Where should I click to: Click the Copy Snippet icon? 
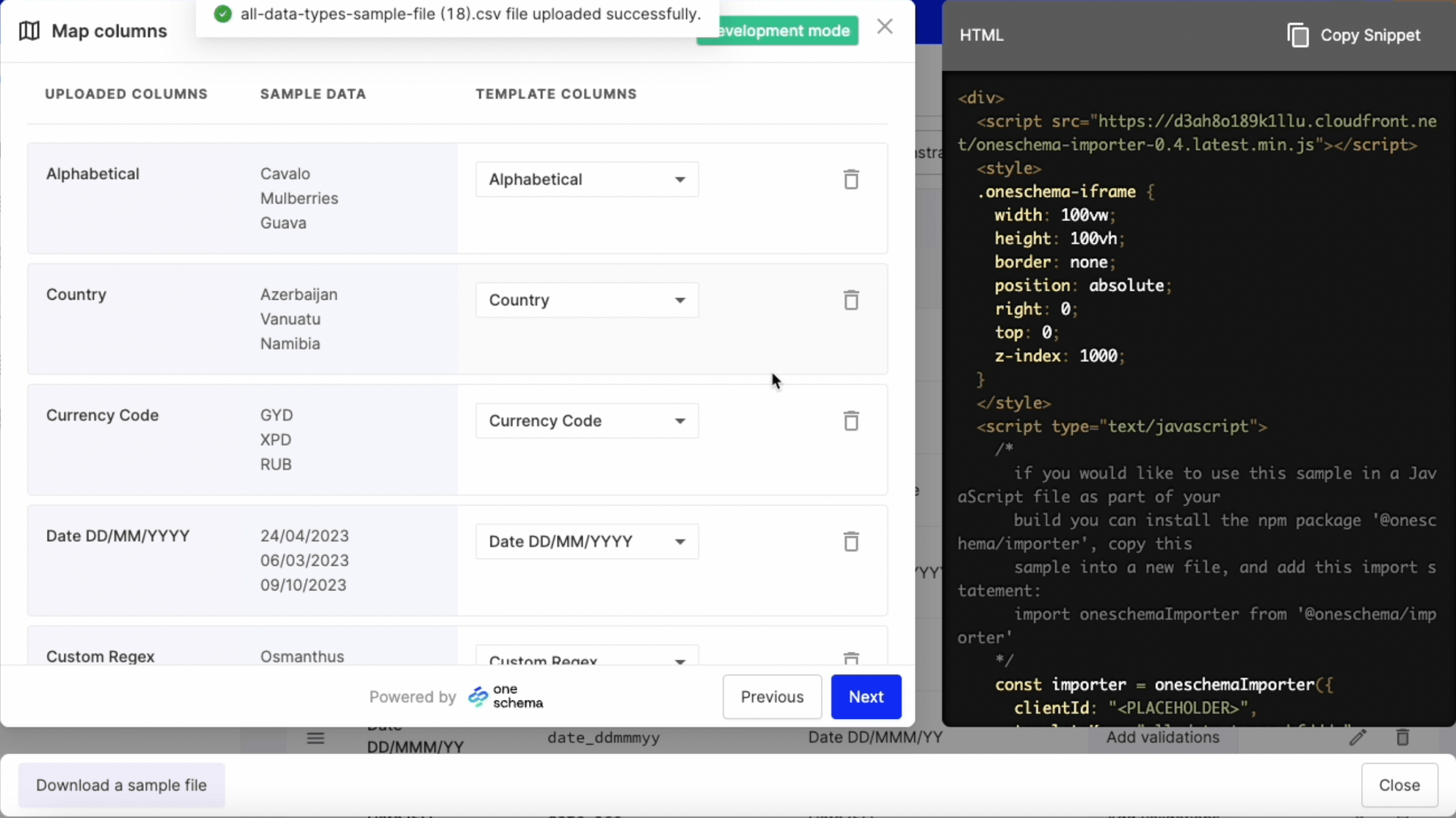coord(1298,34)
